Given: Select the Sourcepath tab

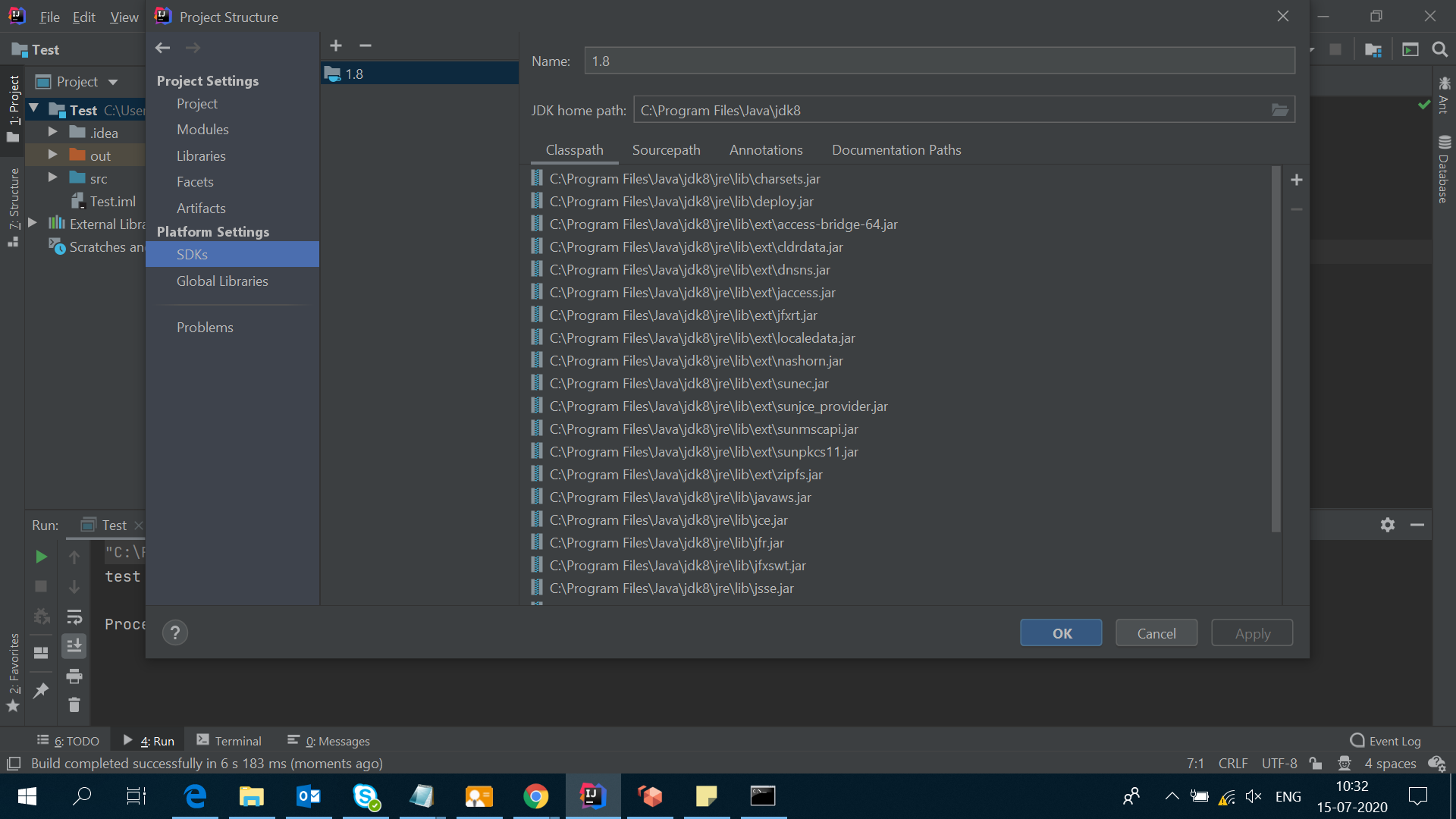Looking at the screenshot, I should [666, 149].
